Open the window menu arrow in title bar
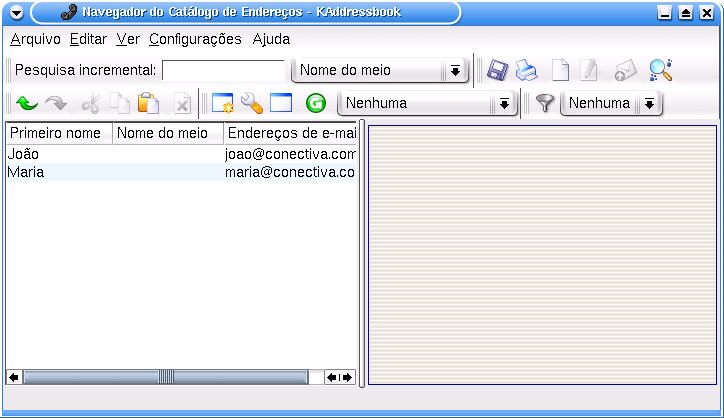The width and height of the screenshot is (724, 418). click(x=16, y=13)
